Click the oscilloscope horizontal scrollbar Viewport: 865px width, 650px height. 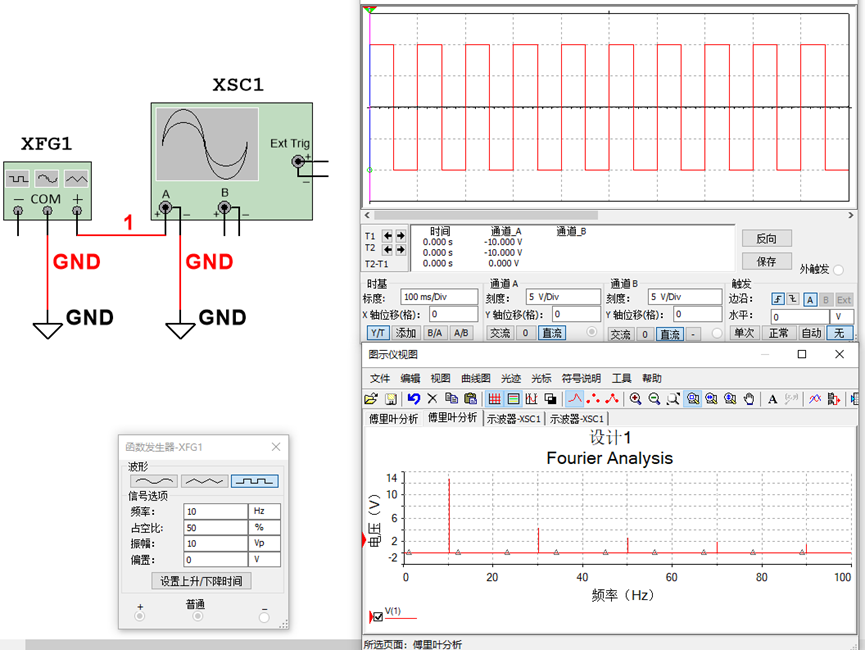click(x=610, y=215)
